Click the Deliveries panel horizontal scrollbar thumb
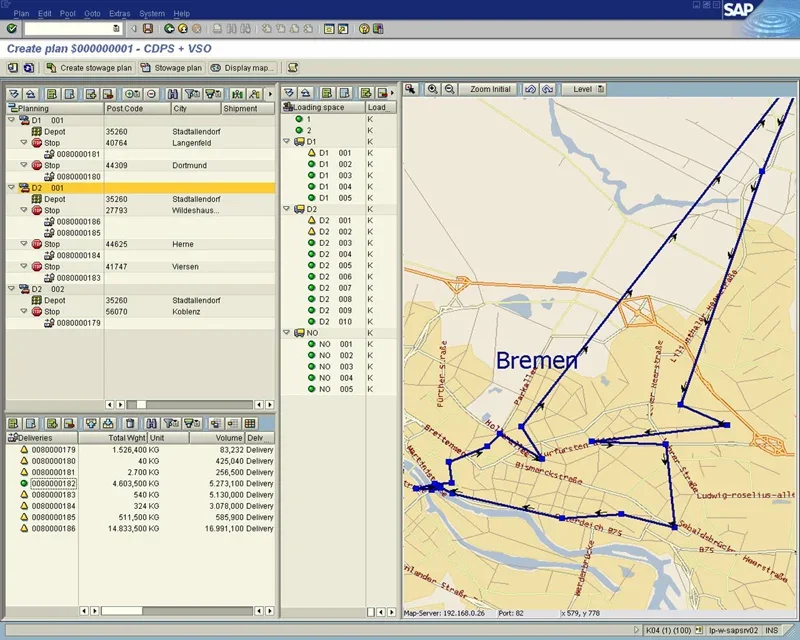This screenshot has width=800, height=640. 120,610
